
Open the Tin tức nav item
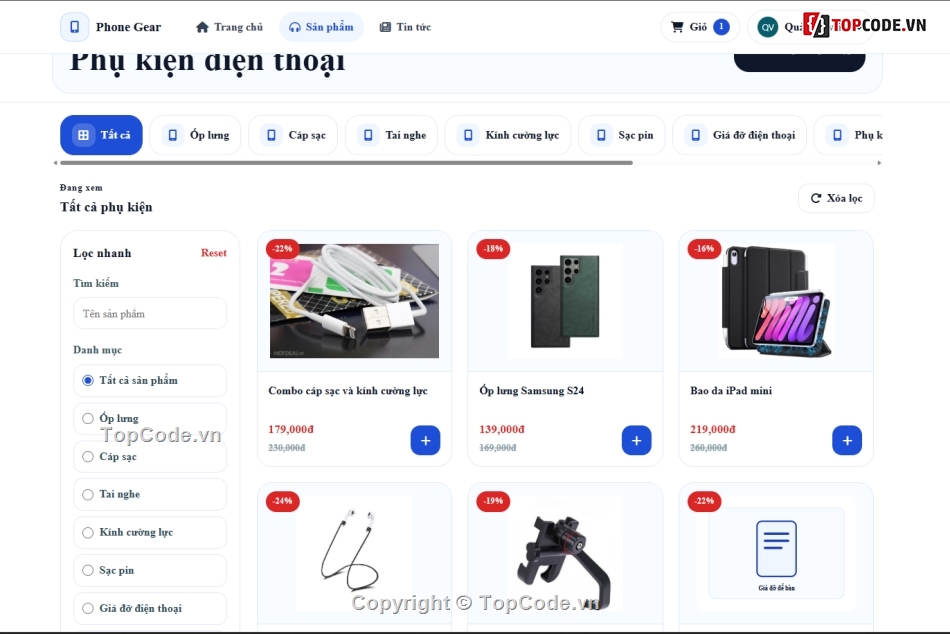click(405, 27)
